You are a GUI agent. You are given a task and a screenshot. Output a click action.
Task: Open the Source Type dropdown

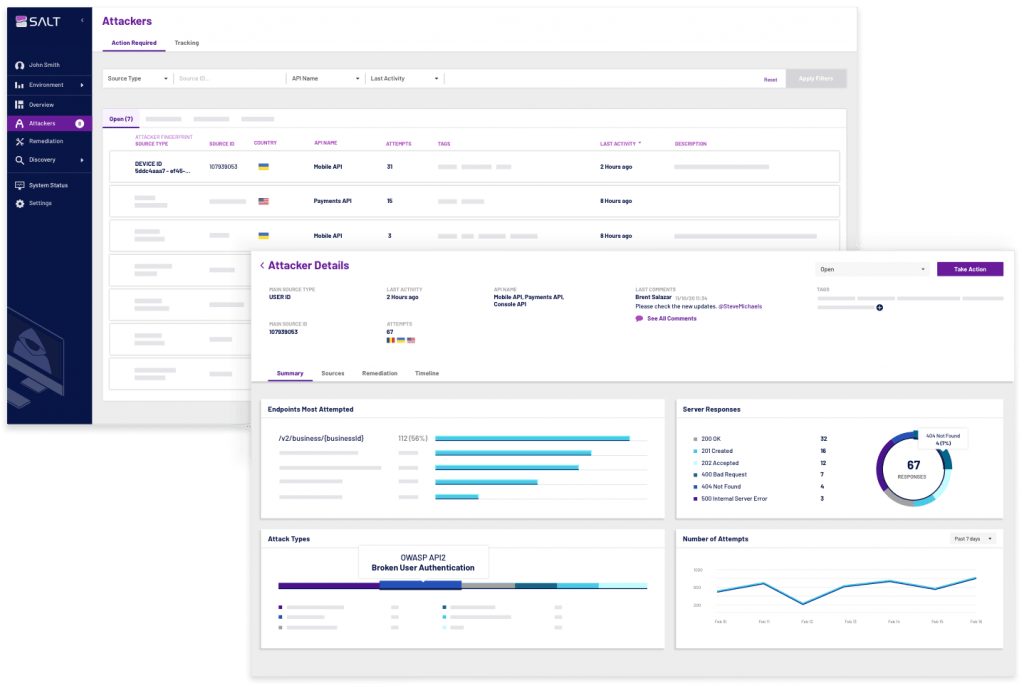coord(137,78)
